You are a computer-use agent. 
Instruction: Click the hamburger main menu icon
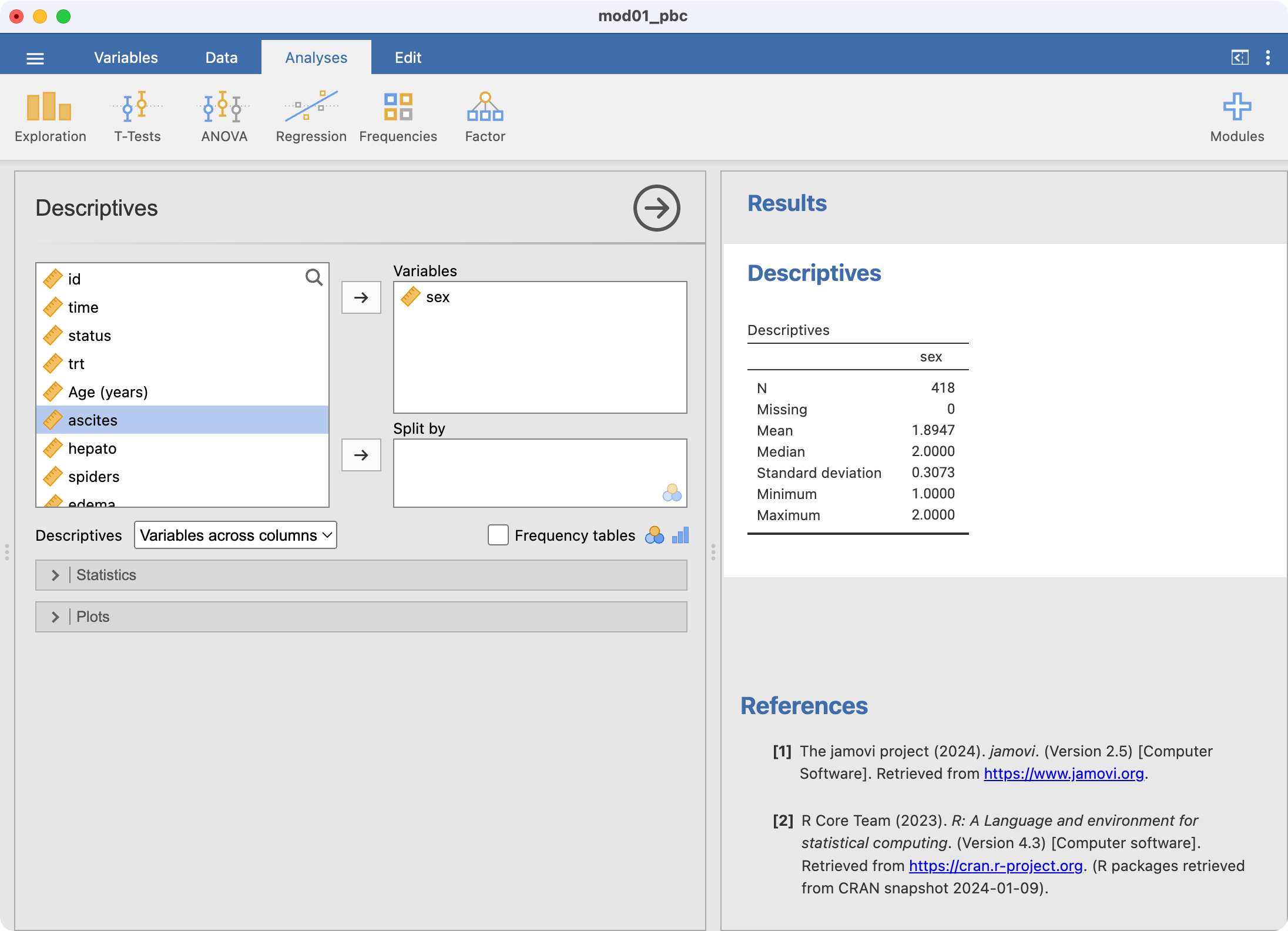click(x=35, y=58)
